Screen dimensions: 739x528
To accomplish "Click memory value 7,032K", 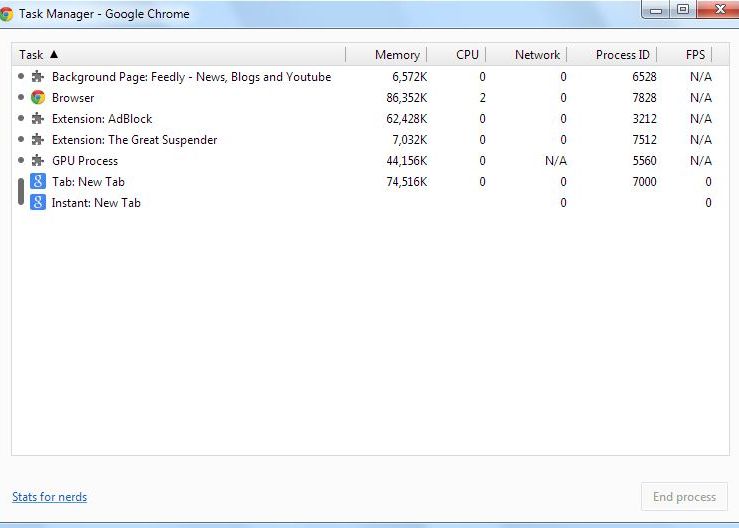I will click(x=410, y=140).
